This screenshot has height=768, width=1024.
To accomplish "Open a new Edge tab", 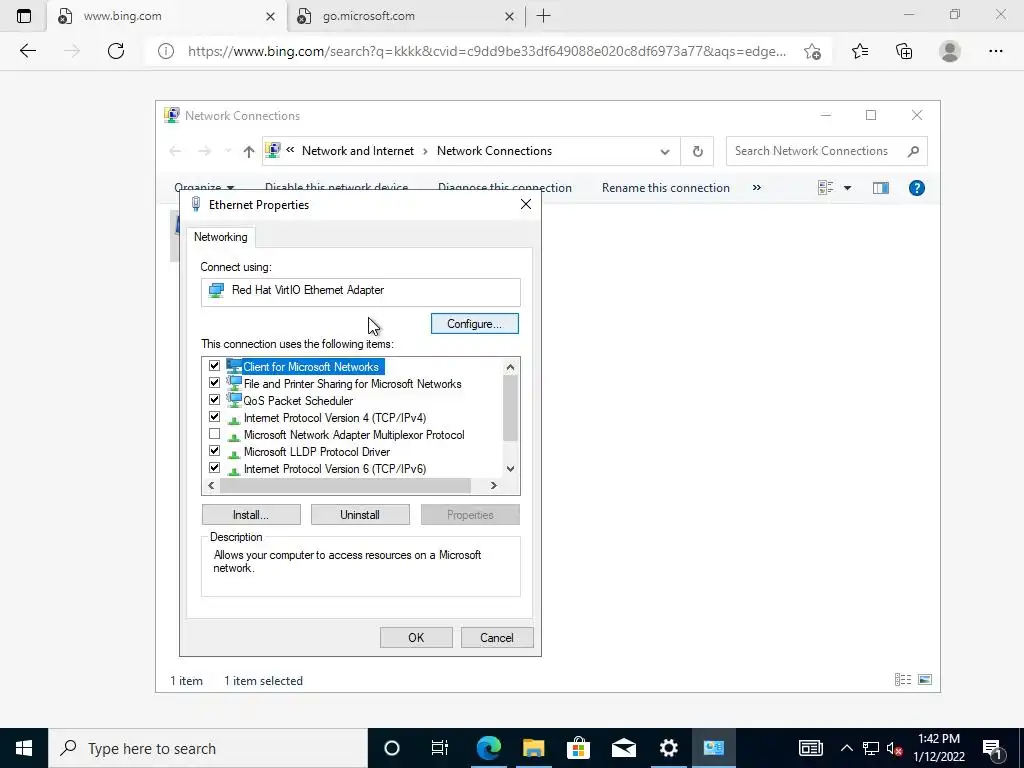I will click(x=543, y=16).
